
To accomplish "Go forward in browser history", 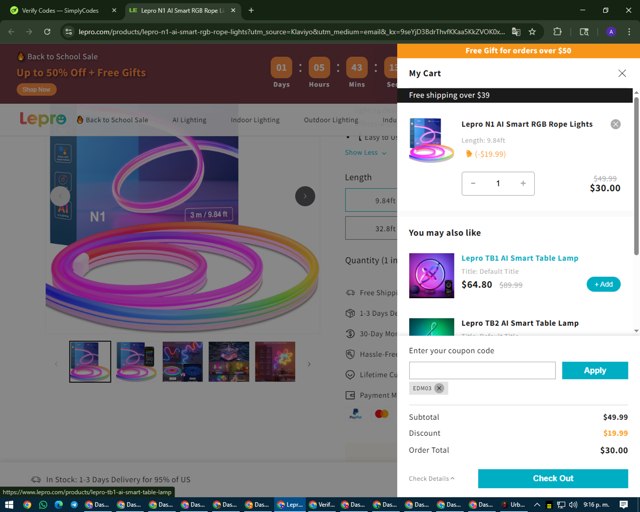I will [29, 32].
